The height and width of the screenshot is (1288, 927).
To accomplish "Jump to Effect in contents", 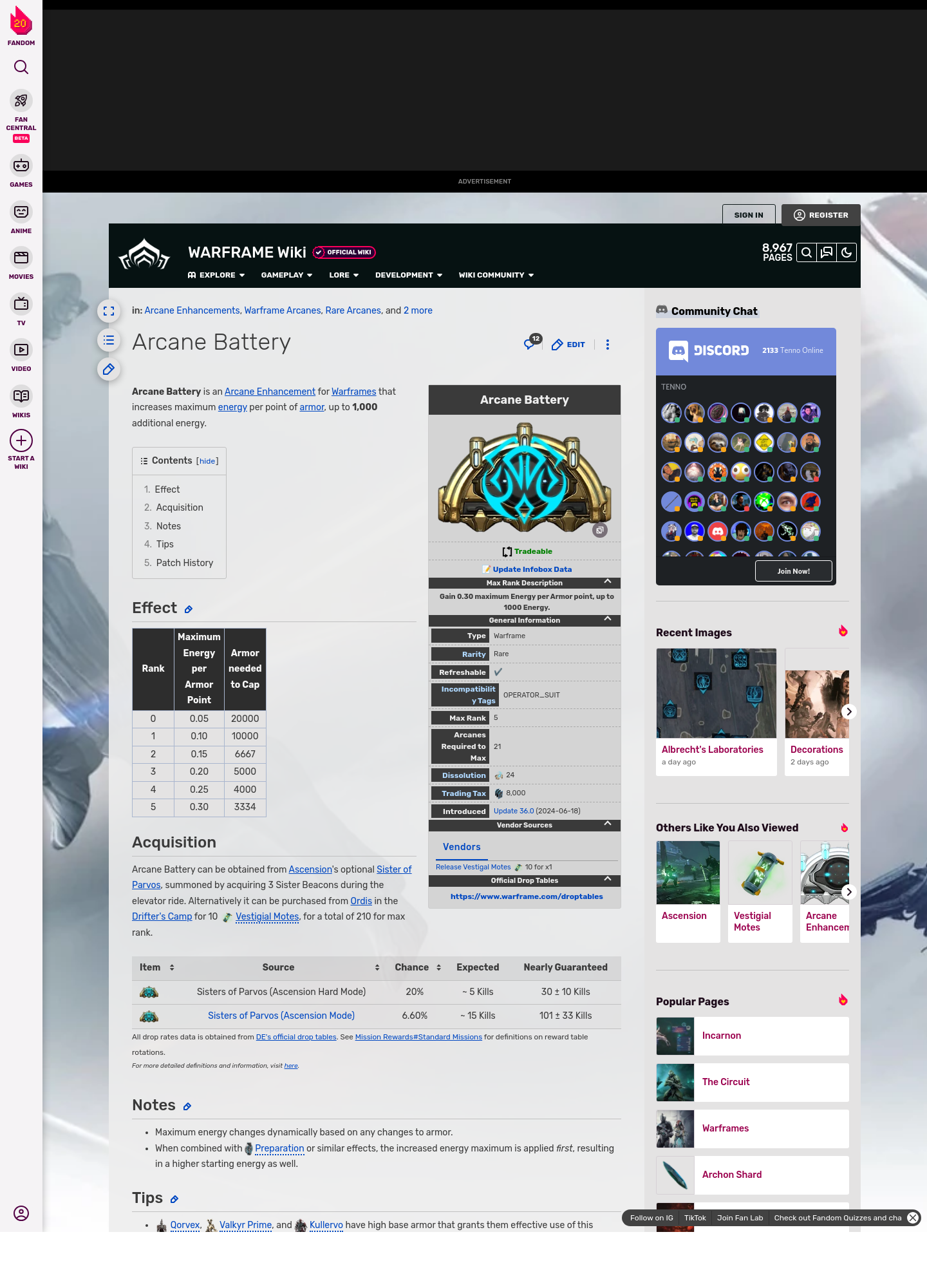I will point(167,489).
